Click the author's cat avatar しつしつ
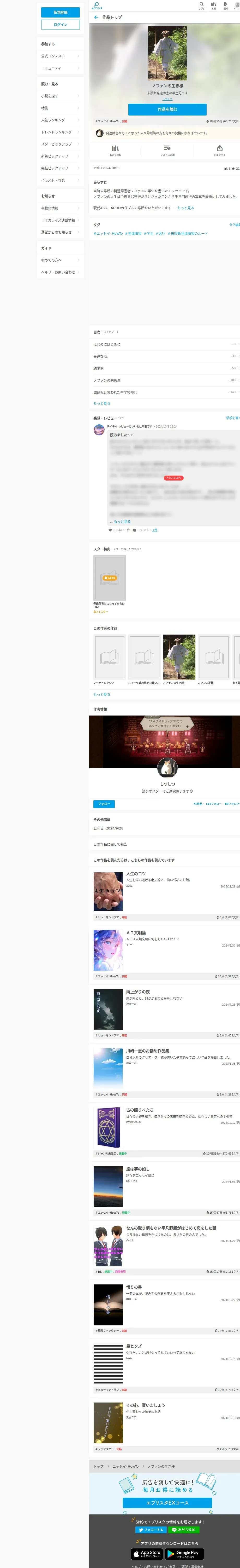Viewport: 240px width, 1568px height. click(167, 768)
